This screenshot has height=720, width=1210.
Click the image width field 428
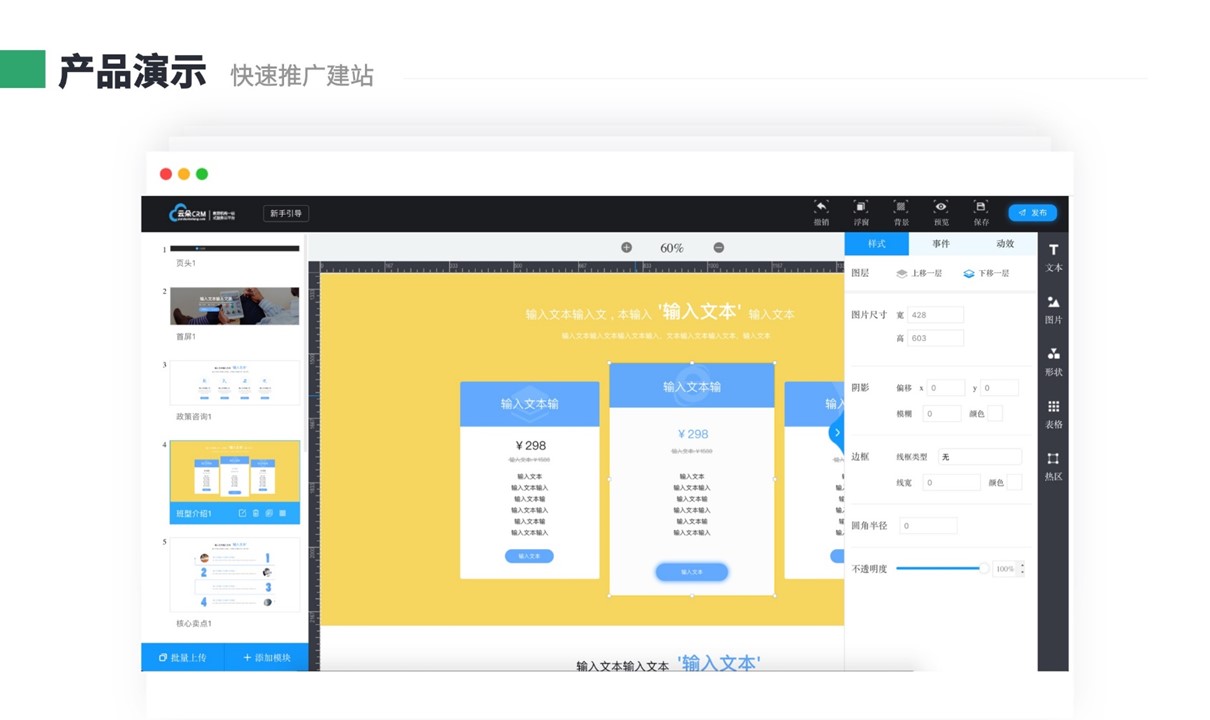(935, 315)
